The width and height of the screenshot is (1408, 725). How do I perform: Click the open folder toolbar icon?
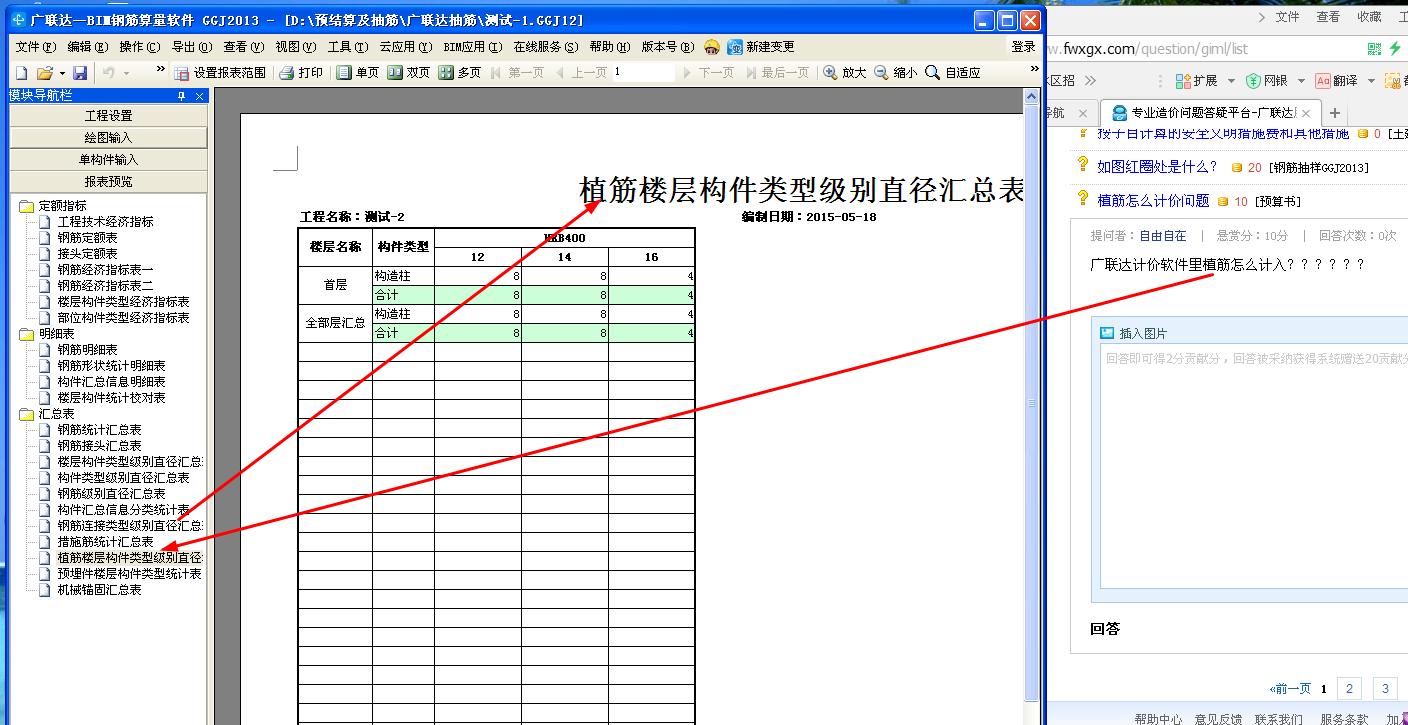pos(44,73)
